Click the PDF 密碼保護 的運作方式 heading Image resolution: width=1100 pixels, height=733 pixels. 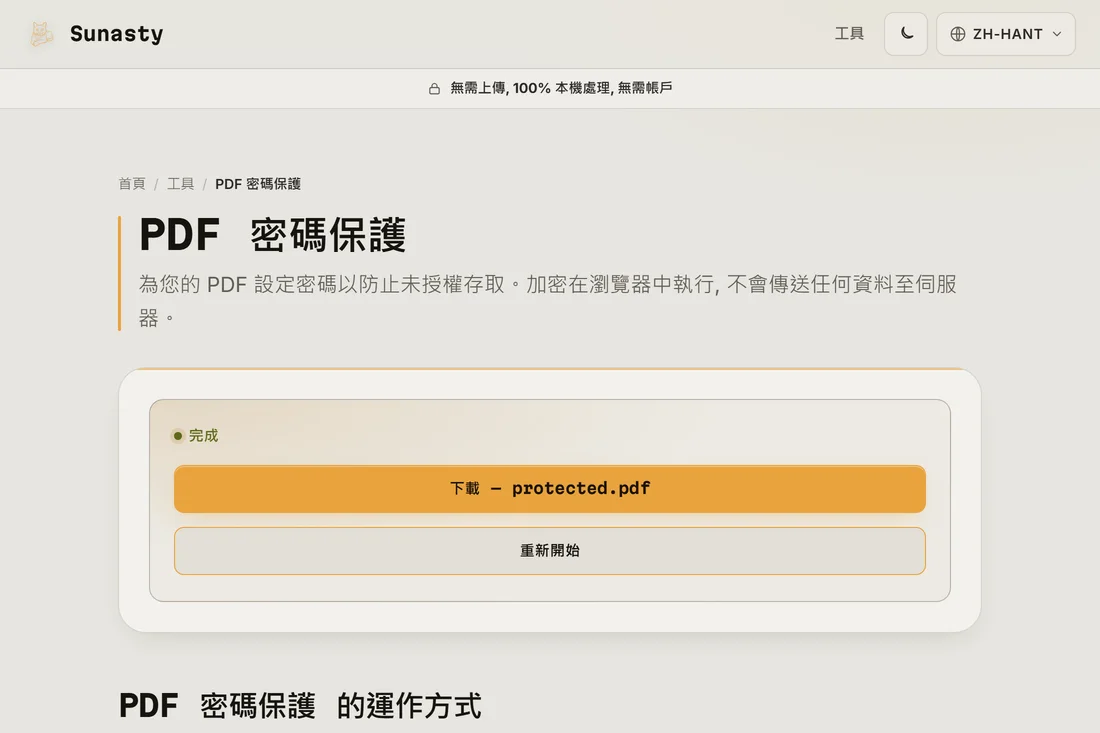(x=300, y=706)
